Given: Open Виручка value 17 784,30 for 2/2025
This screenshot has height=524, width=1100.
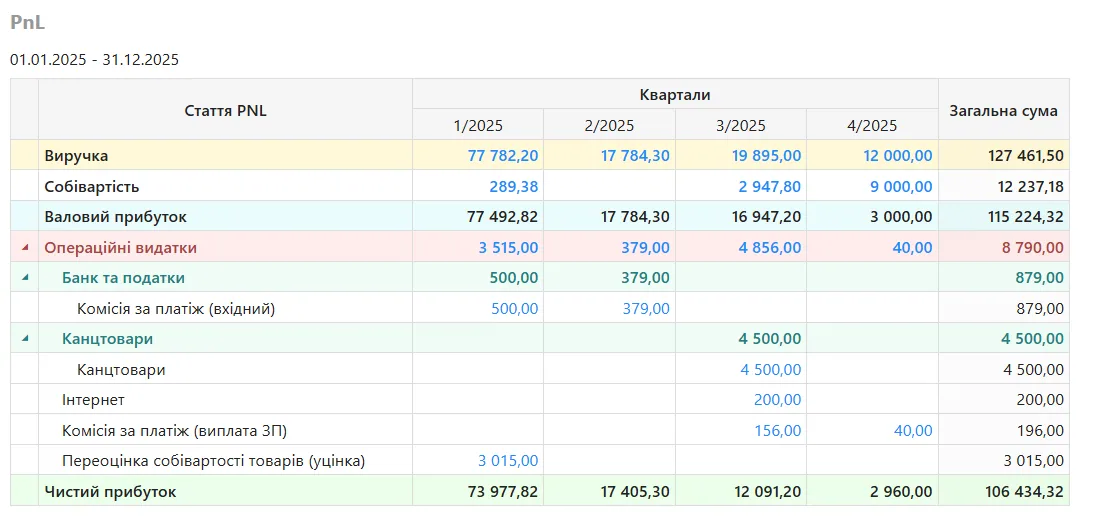Looking at the screenshot, I should [x=635, y=156].
